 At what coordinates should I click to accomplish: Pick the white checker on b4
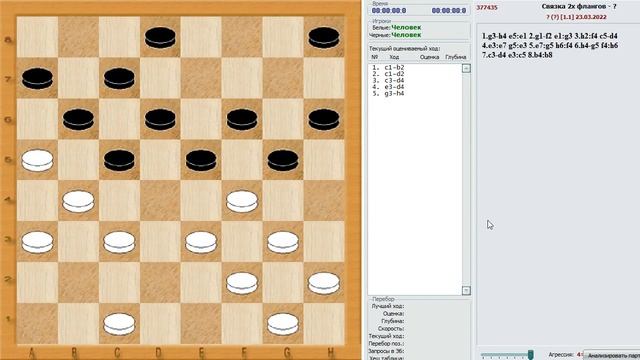pyautogui.click(x=78, y=201)
